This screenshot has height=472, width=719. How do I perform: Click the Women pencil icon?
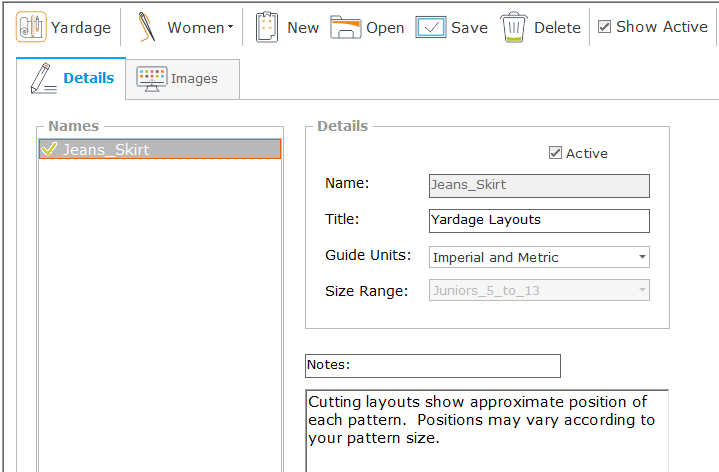[x=147, y=27]
